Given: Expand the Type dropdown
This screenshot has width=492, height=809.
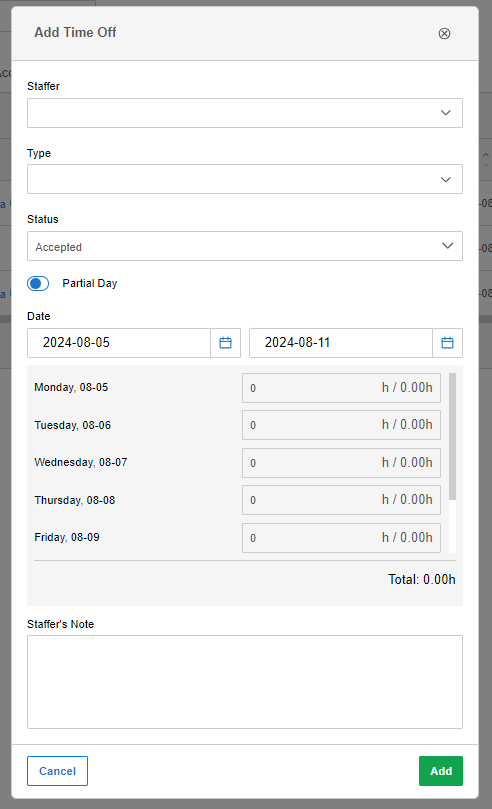Looking at the screenshot, I should pyautogui.click(x=245, y=179).
